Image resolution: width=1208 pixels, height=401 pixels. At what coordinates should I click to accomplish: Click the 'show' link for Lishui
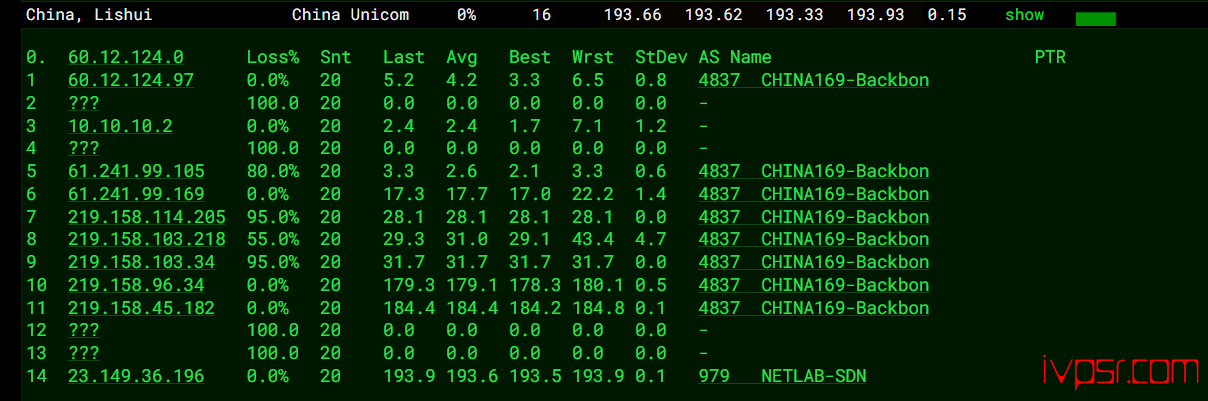(1024, 15)
